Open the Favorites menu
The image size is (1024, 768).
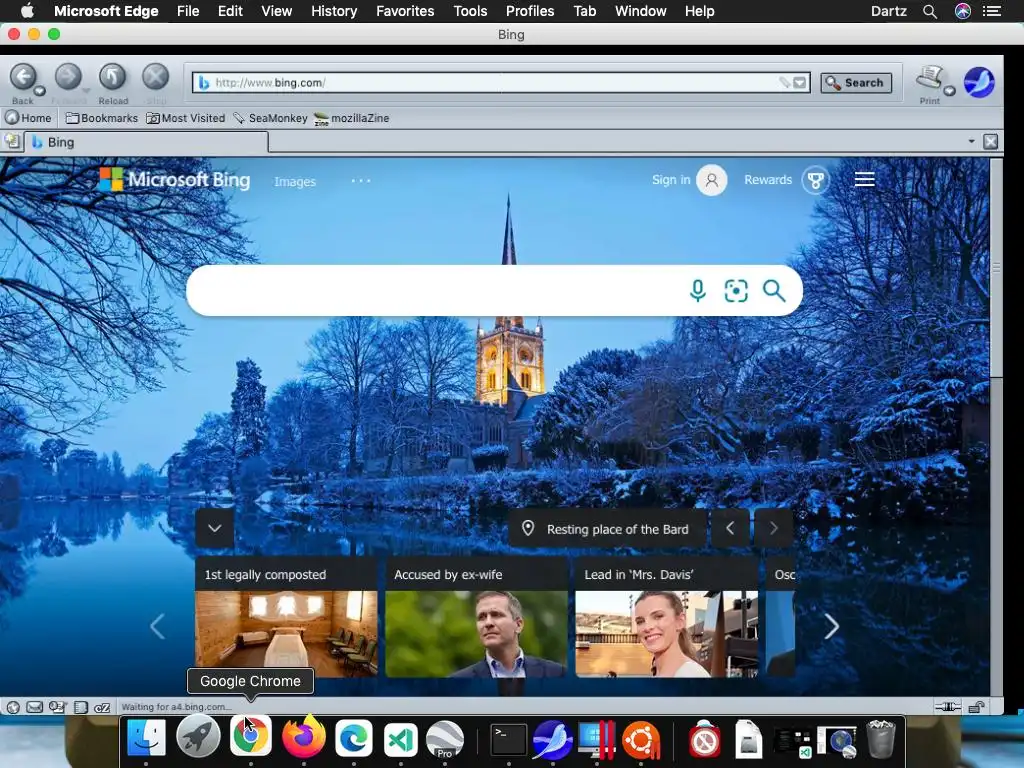[405, 11]
